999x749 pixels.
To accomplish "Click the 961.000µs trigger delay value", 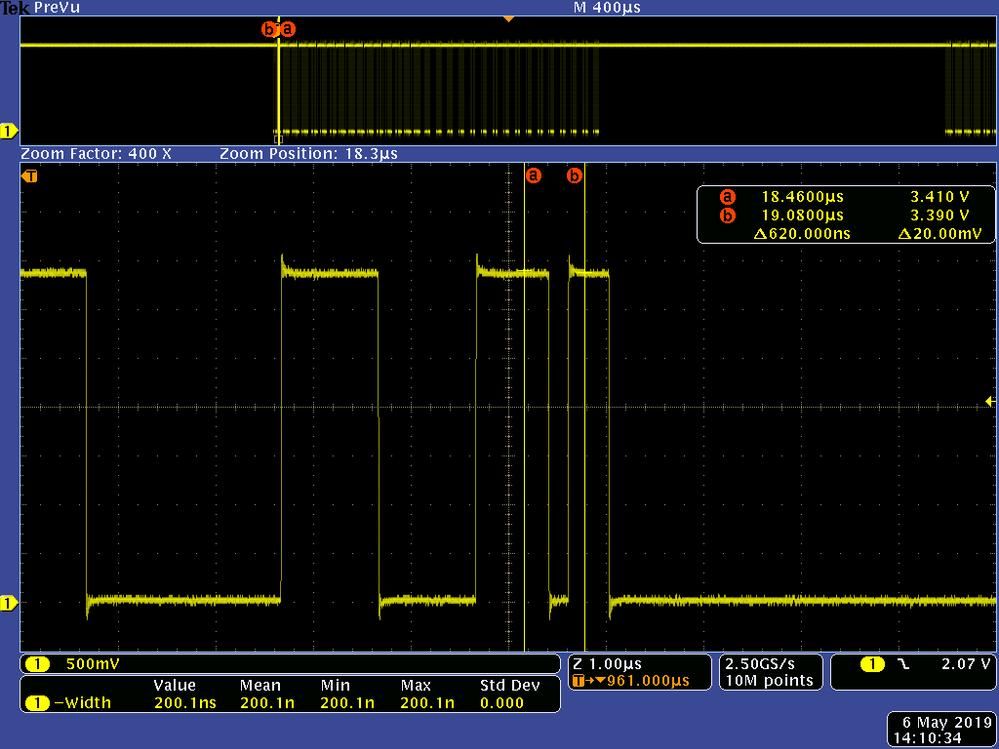I will [x=648, y=681].
